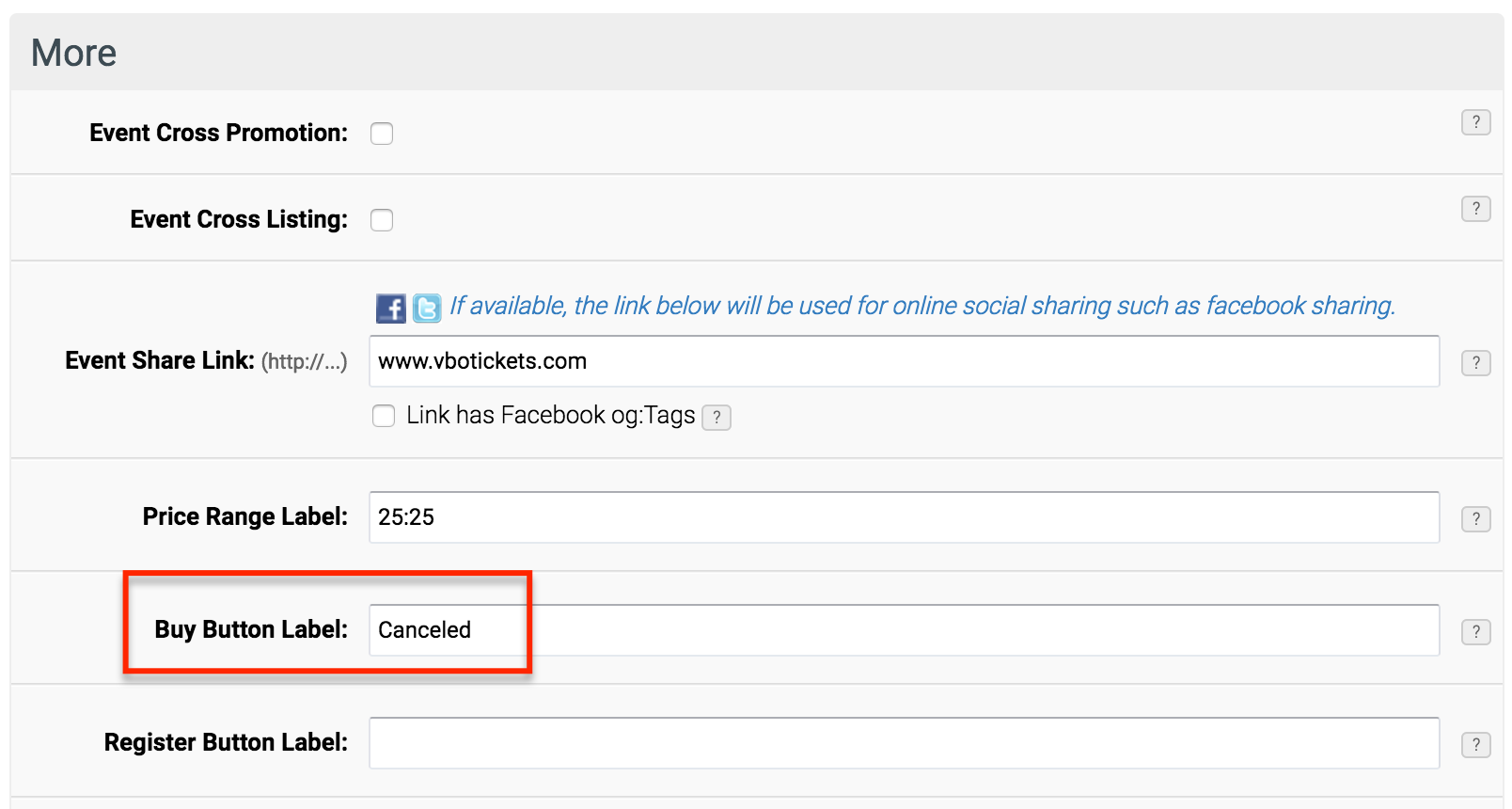The image size is (1512, 809).
Task: Open help icon beside Event Share Link field
Action: click(1475, 363)
